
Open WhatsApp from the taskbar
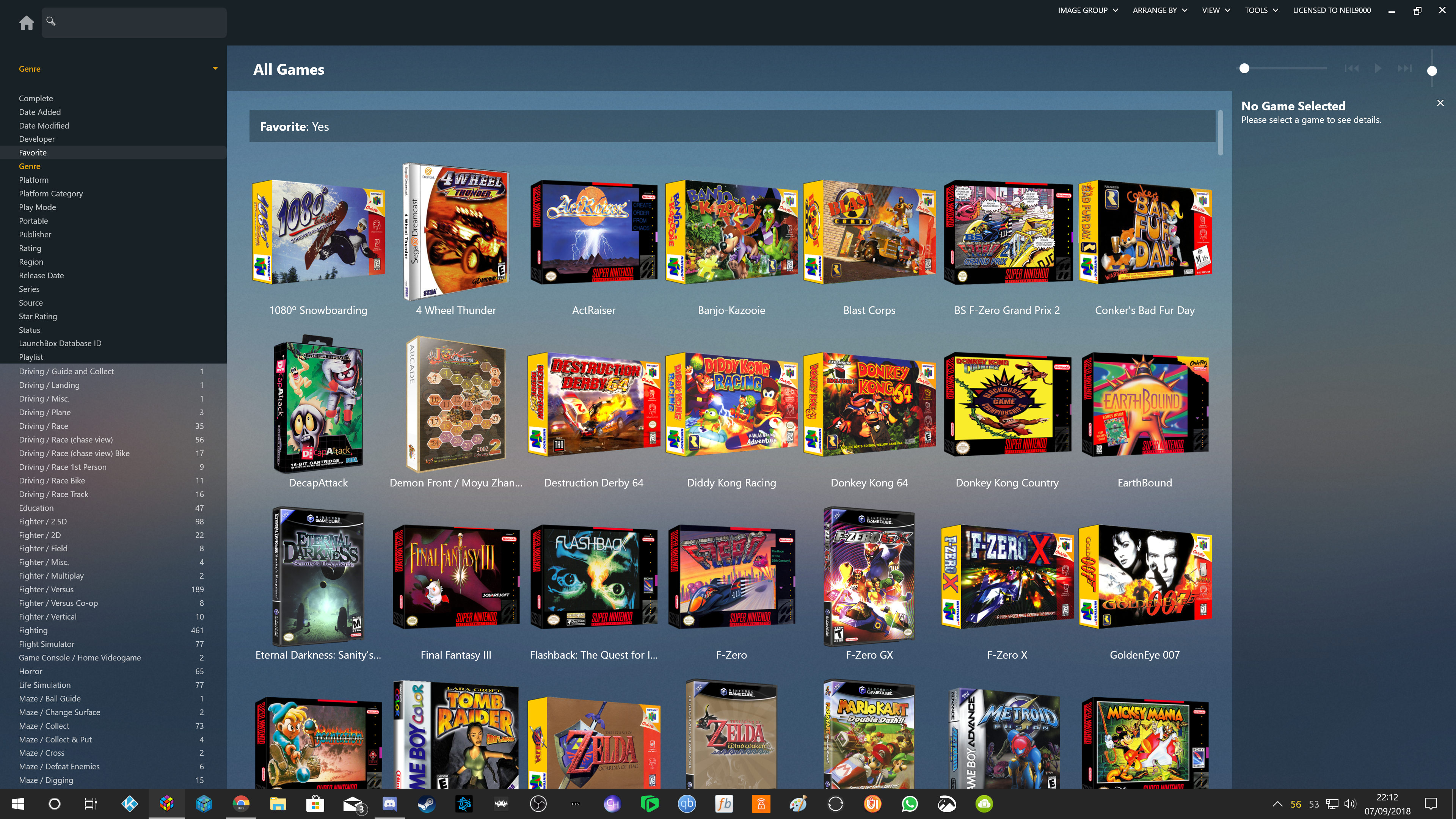pos(910,804)
